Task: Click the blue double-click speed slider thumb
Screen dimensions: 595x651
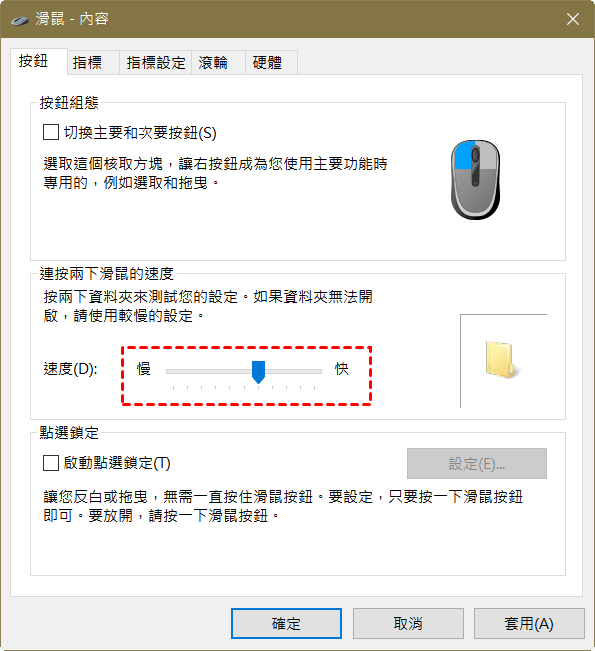Action: coord(258,372)
